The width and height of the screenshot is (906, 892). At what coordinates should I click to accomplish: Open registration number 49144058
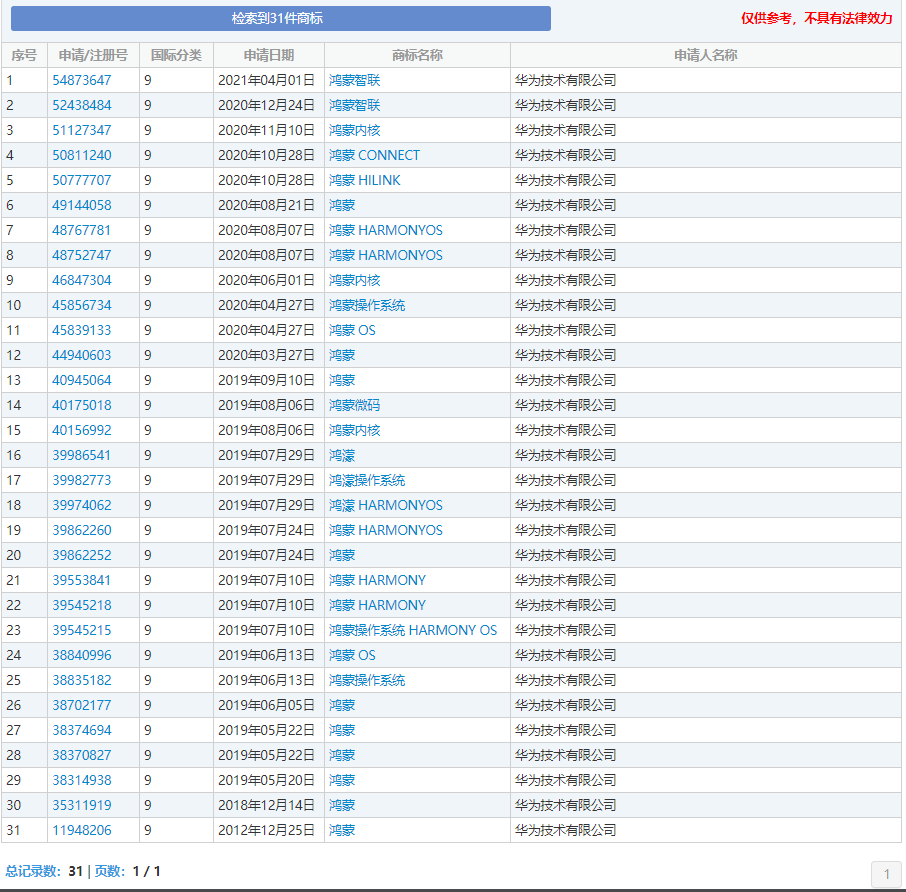pyautogui.click(x=81, y=205)
